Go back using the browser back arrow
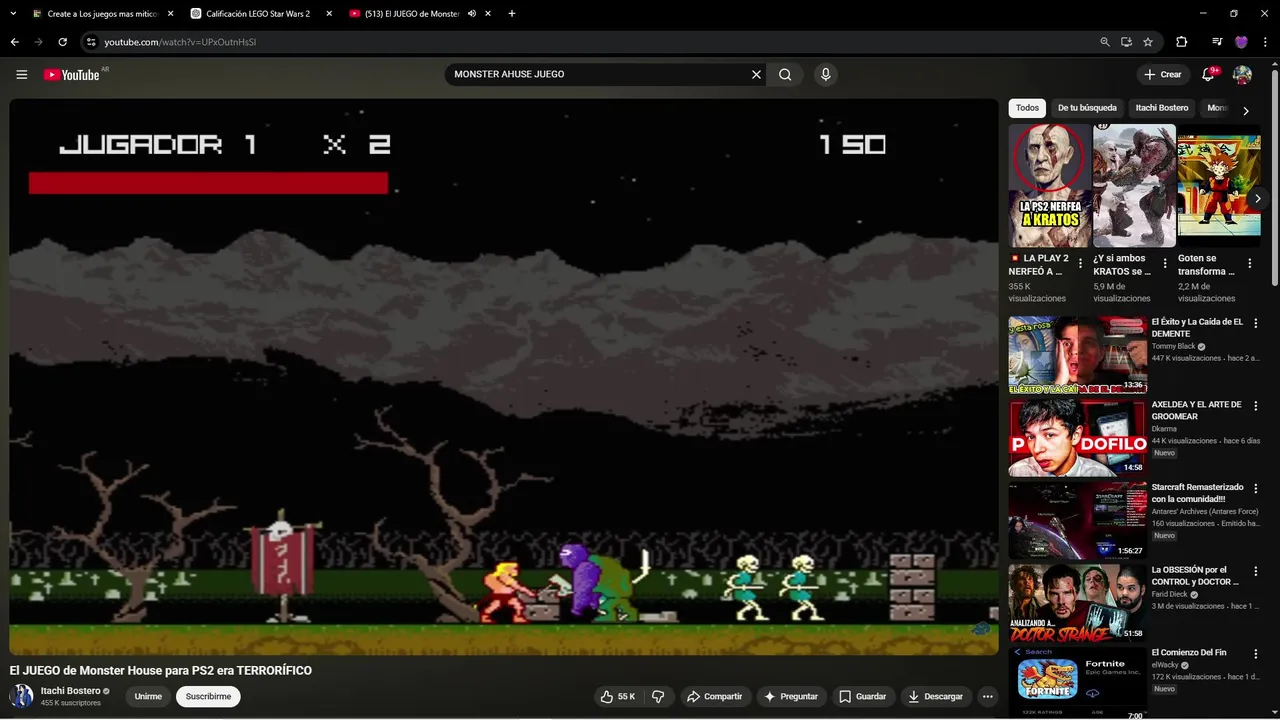Viewport: 1280px width, 720px height. pos(14,42)
